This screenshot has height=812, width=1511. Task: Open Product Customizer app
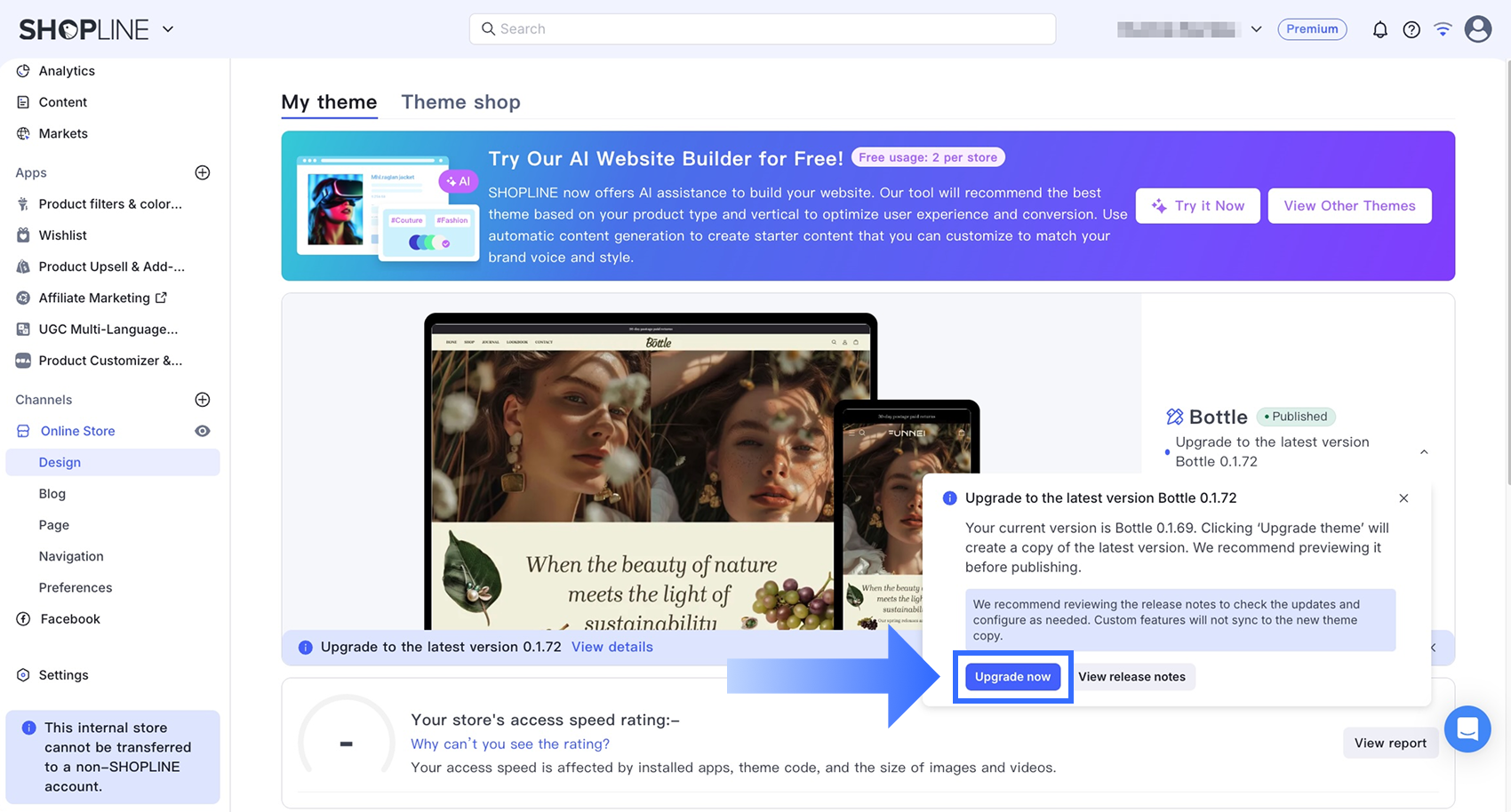[x=110, y=360]
